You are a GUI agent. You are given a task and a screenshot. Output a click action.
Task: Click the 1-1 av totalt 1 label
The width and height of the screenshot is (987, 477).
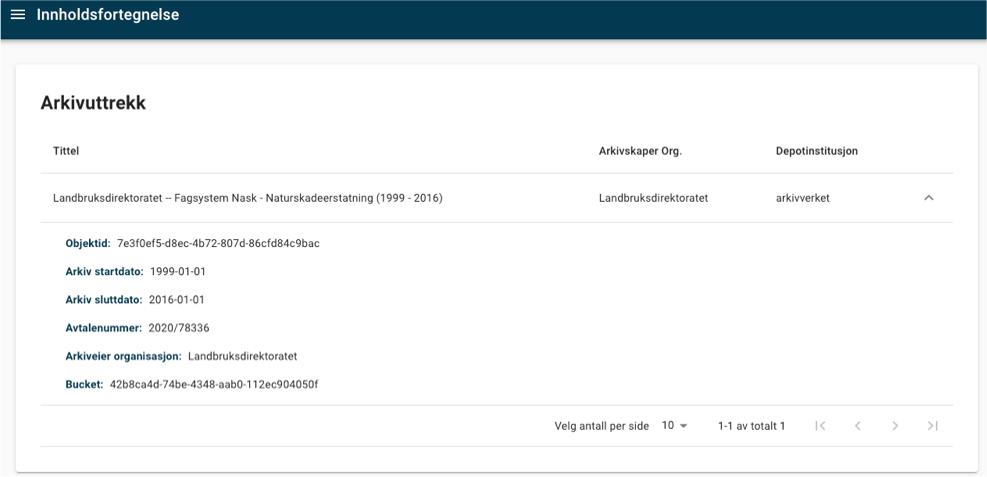752,426
